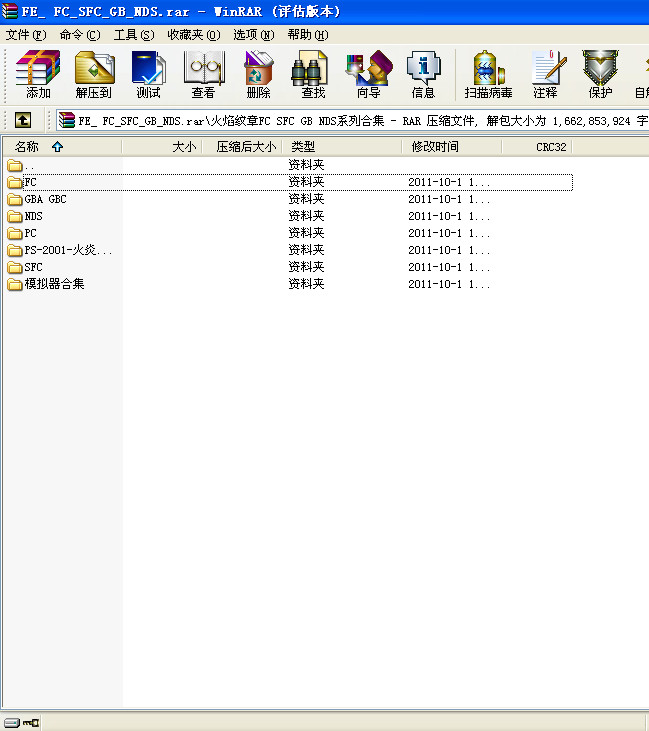Click the disk drive status bar icon
This screenshot has height=731, width=649.
[x=12, y=723]
